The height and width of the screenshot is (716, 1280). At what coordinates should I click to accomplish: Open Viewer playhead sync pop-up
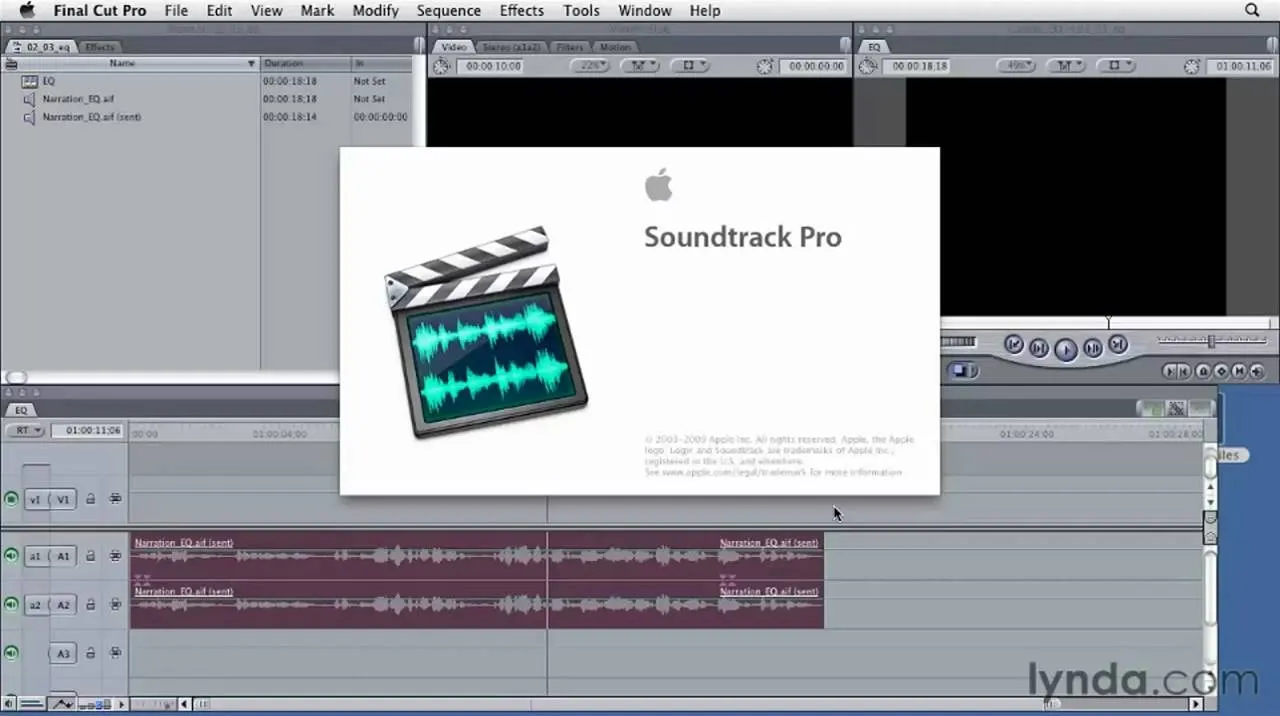(x=640, y=66)
